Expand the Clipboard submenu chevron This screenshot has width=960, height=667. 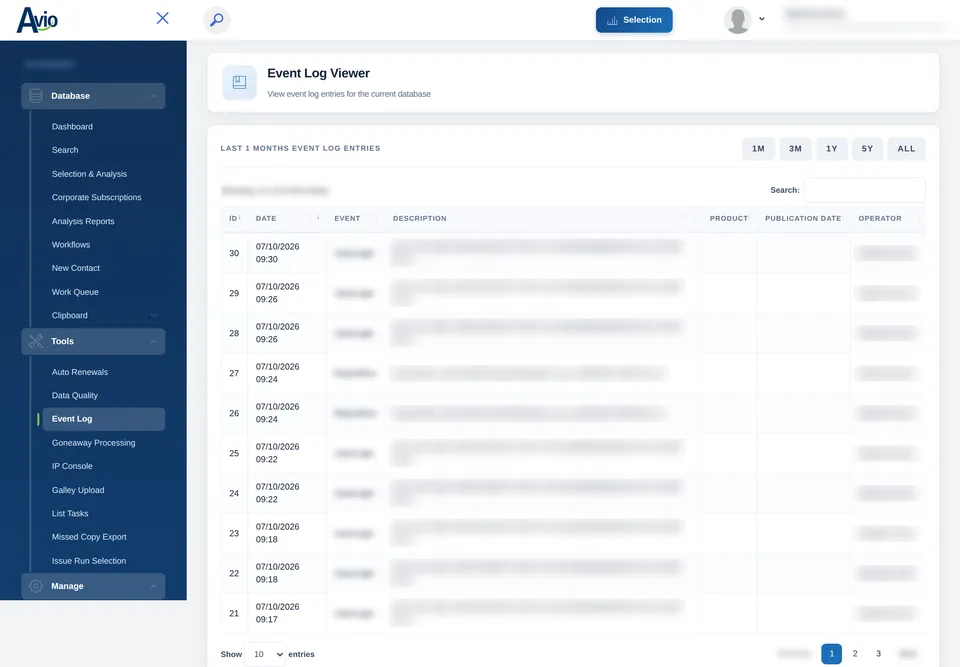[154, 315]
